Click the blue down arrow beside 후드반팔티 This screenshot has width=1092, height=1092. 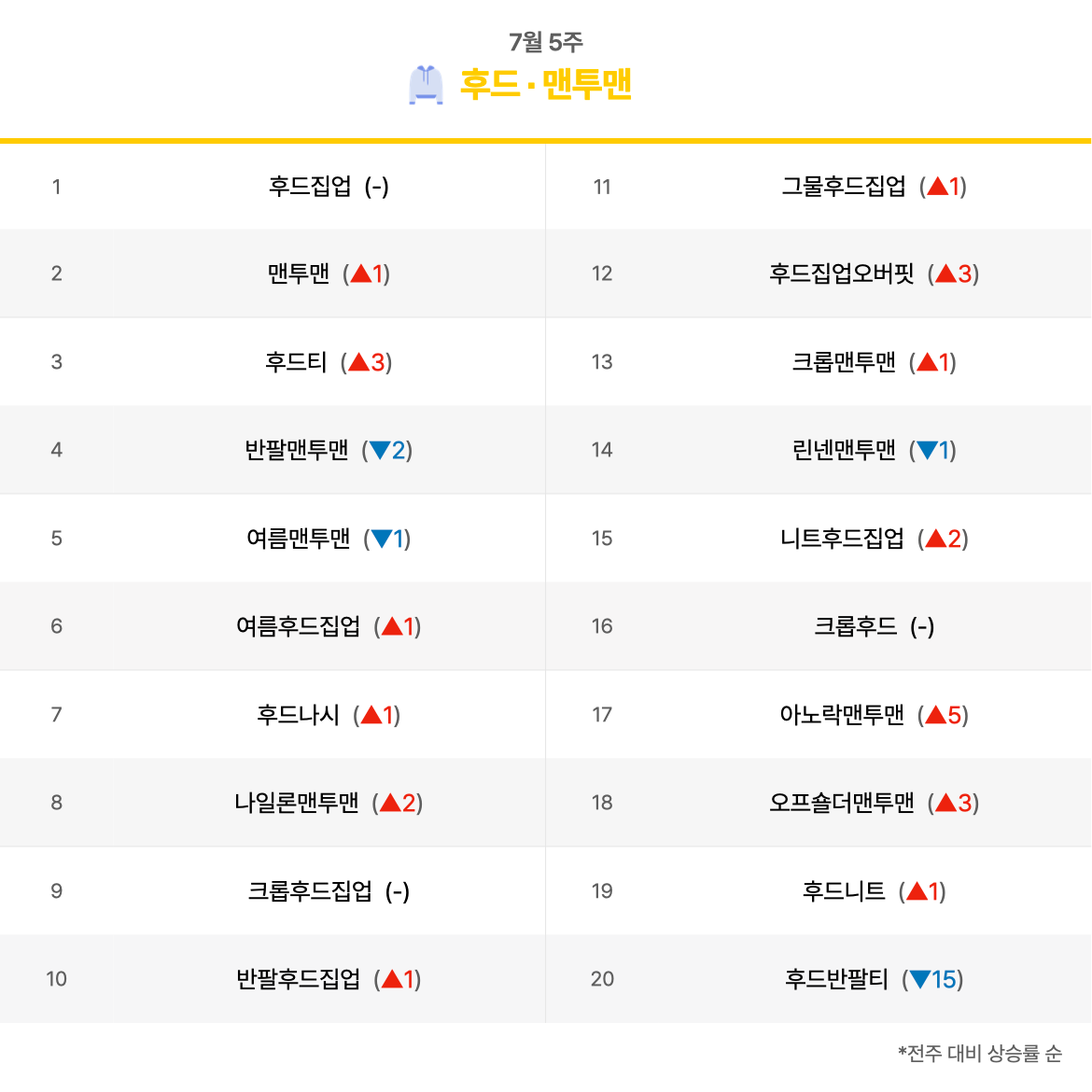coord(920,980)
